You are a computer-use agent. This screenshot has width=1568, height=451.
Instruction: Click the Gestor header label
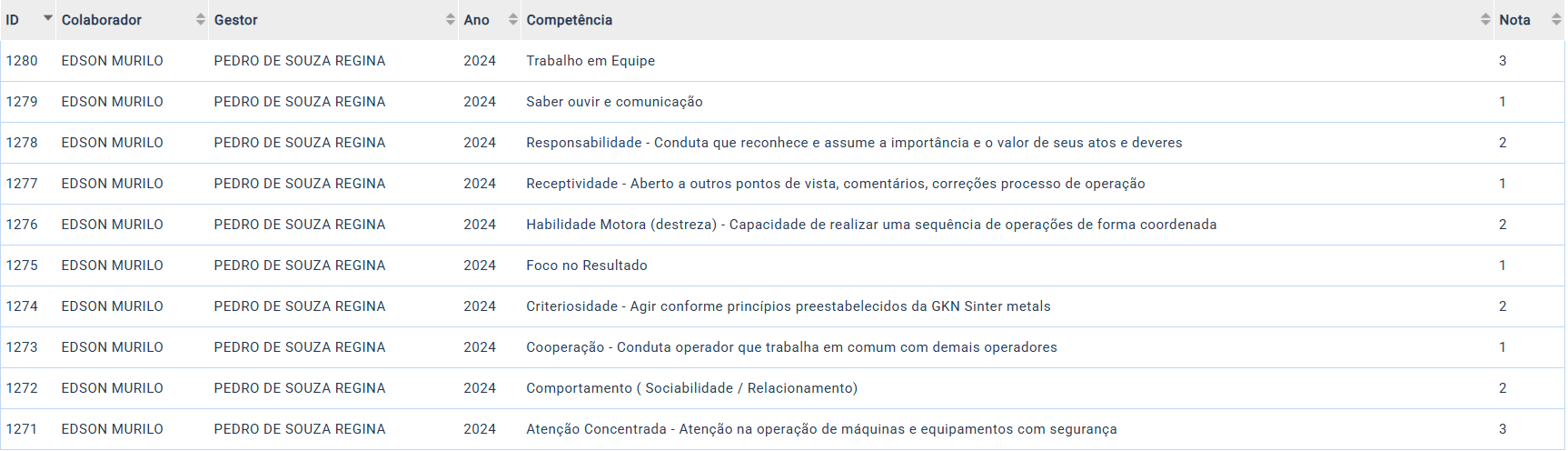tap(236, 20)
